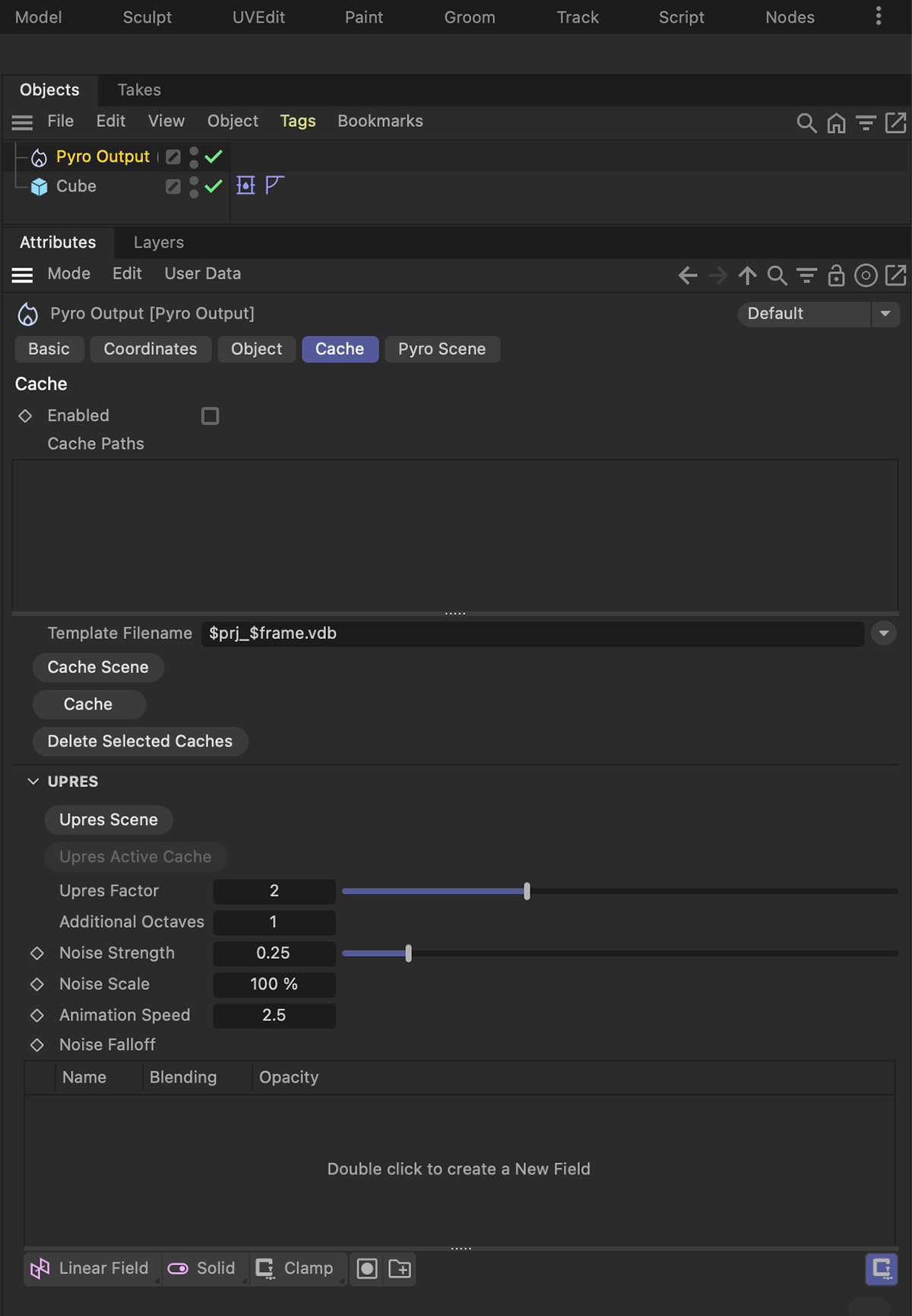This screenshot has height=1316, width=912.
Task: Click the Upres Scene button
Action: coord(109,820)
